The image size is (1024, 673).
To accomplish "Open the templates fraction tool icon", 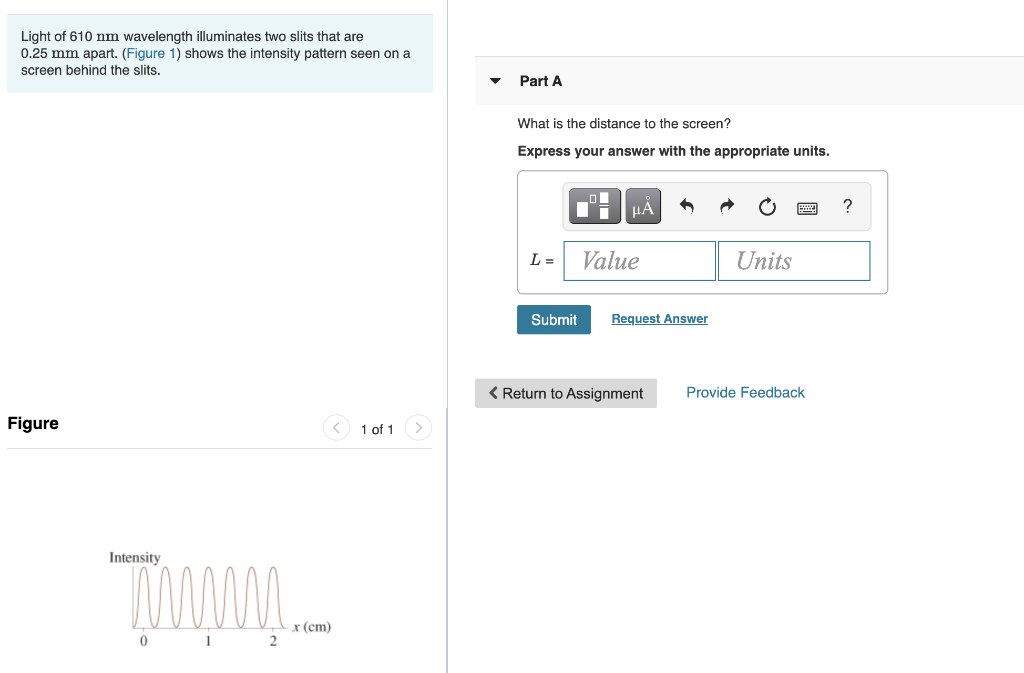I will (x=594, y=206).
